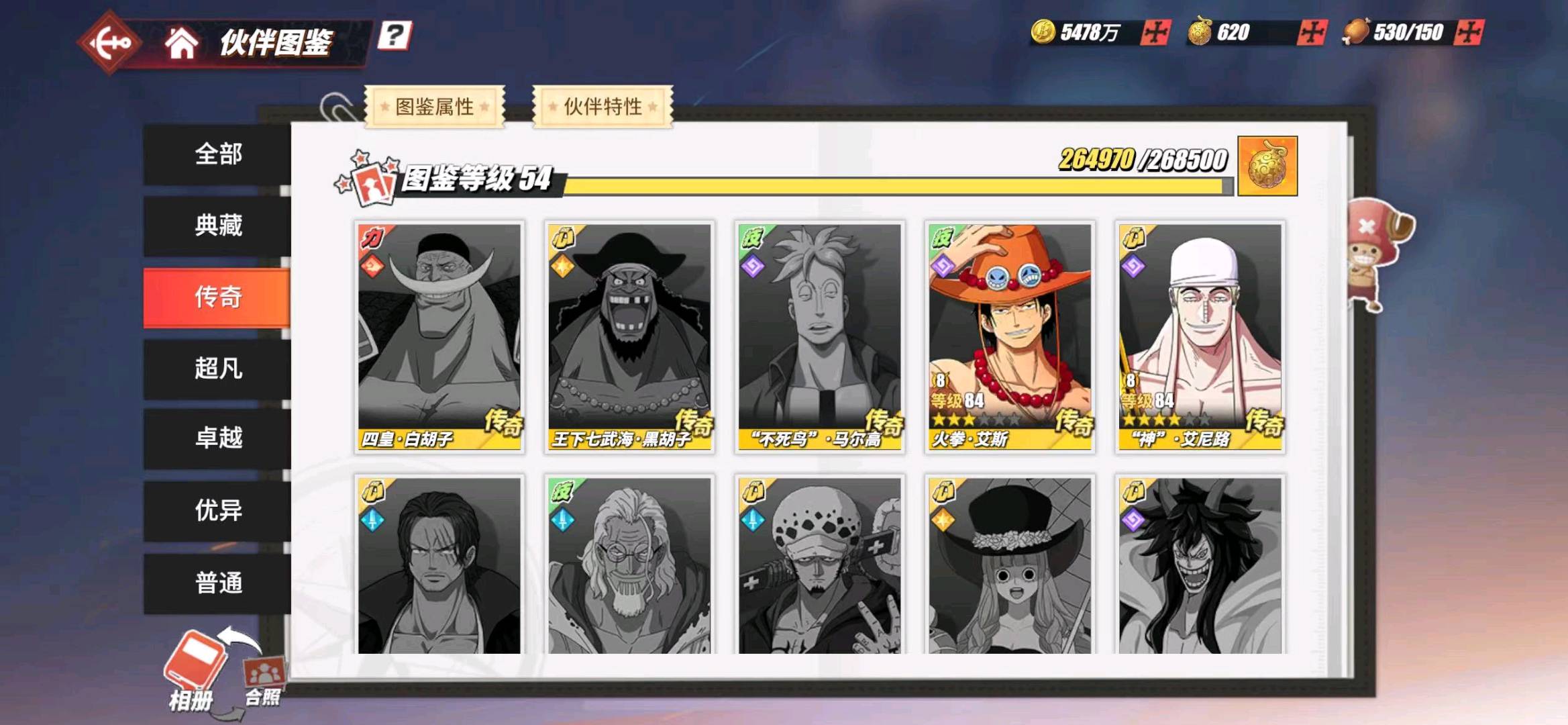This screenshot has width=1568, height=725.
Task: Open the devil fruit reward box
Action: click(1267, 166)
